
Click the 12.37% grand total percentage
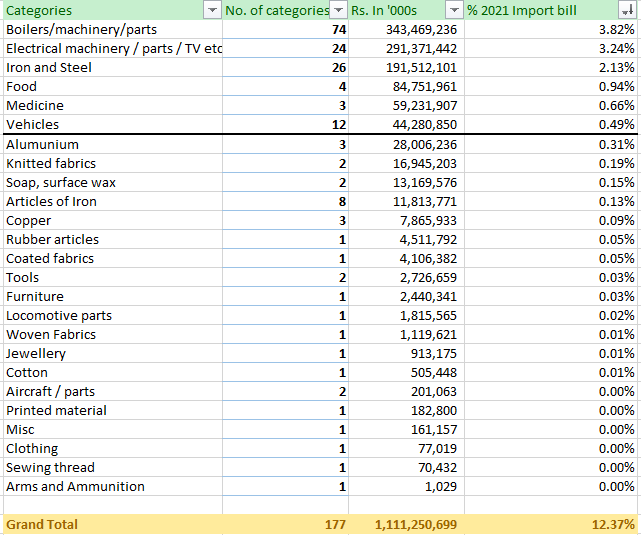(x=551, y=524)
